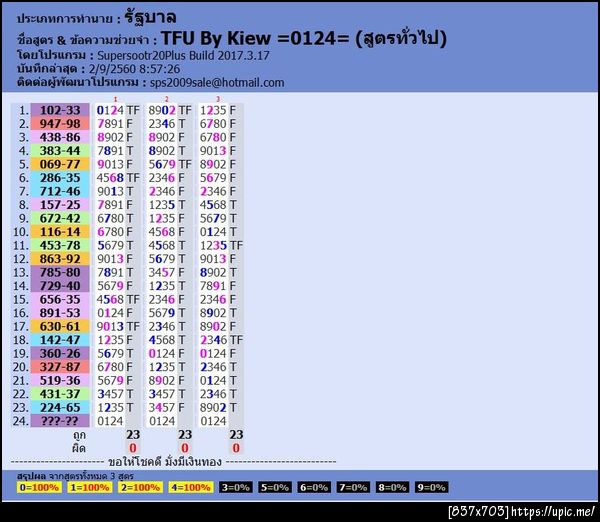Click the sps2009sale@hotmail.com contact email

217,83
